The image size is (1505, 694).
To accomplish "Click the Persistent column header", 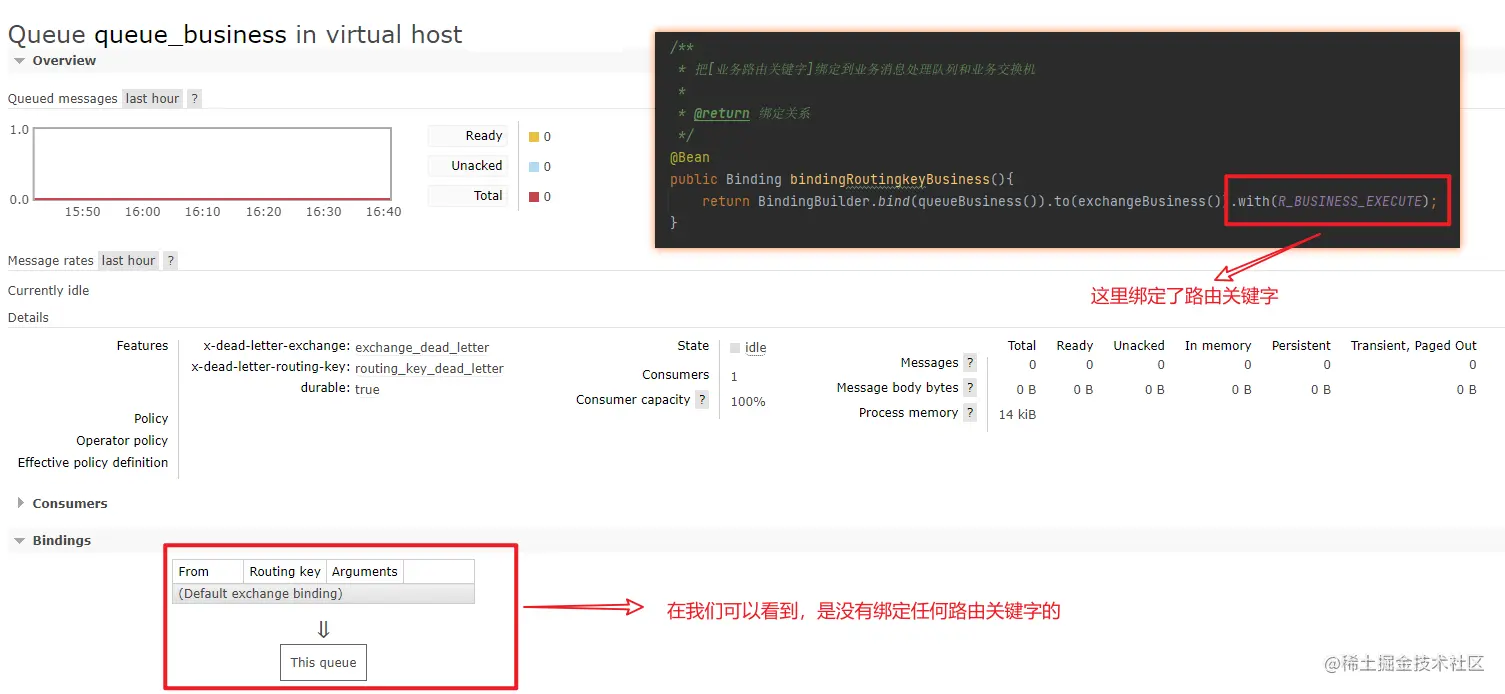I will tap(1301, 346).
